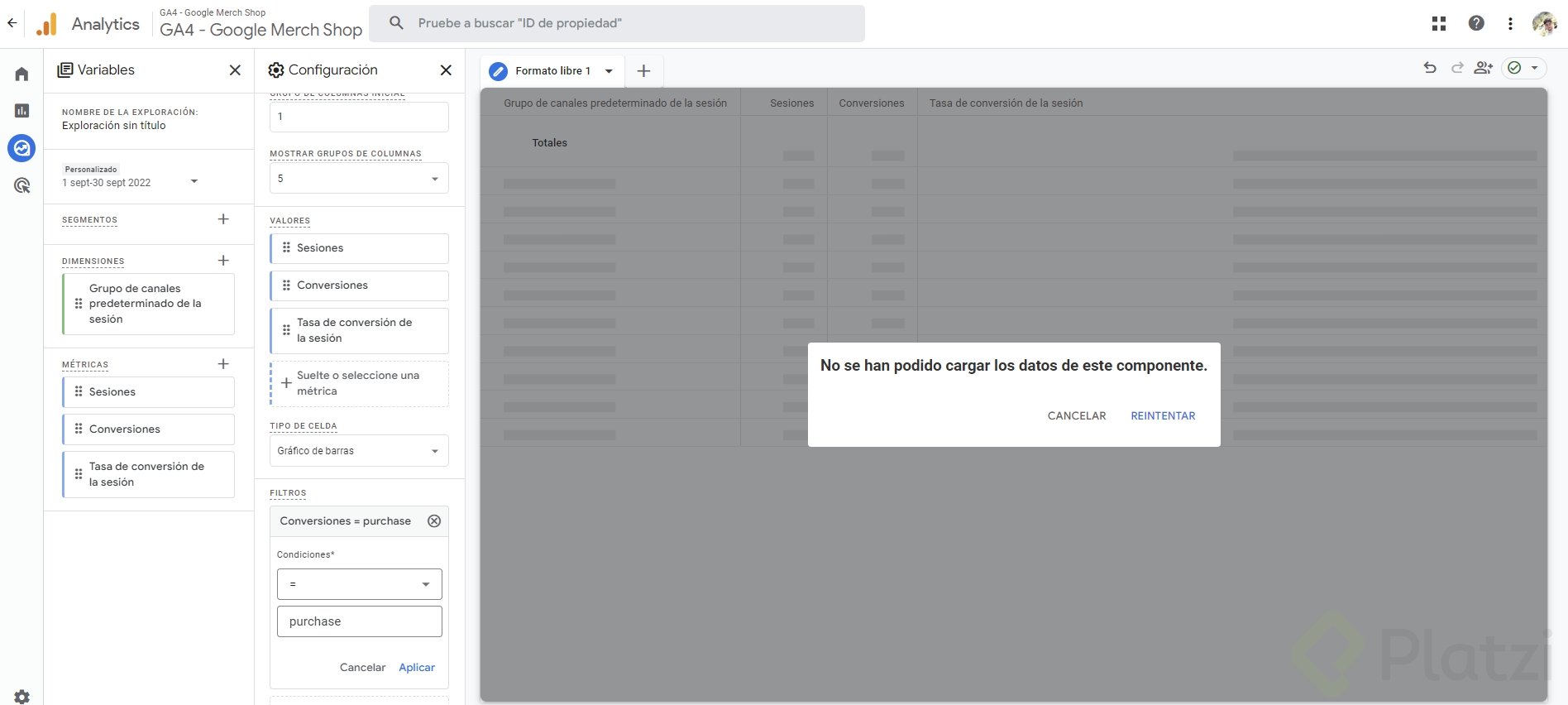Click the initial column group field

[359, 117]
